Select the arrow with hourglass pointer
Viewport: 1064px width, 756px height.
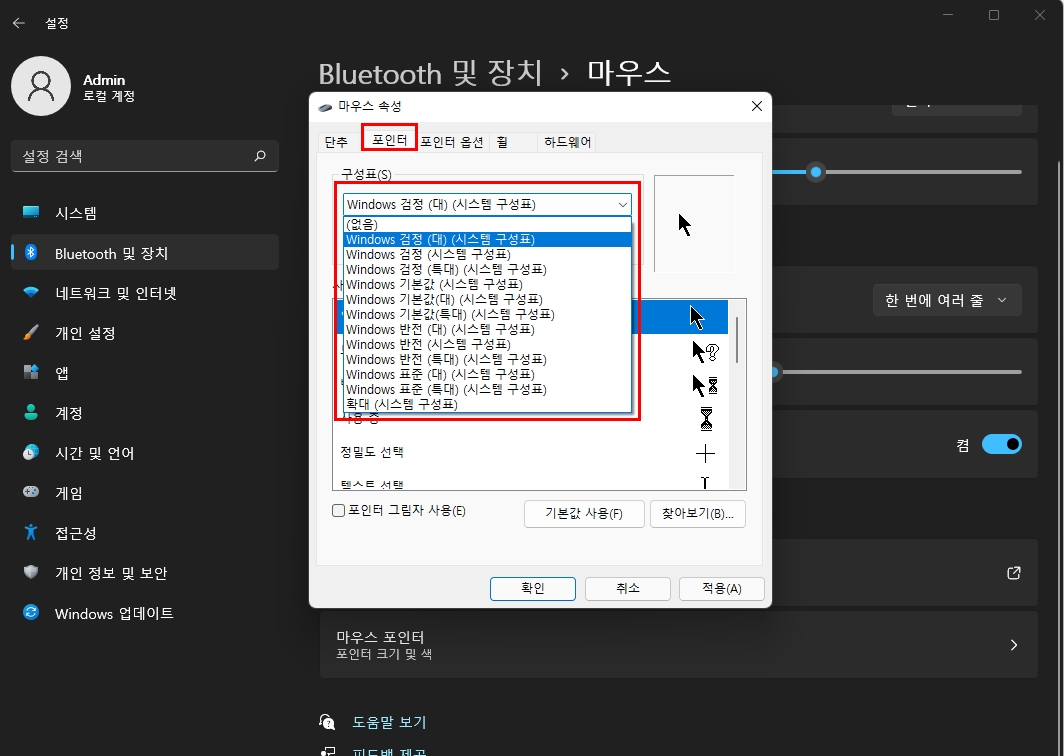coord(705,385)
